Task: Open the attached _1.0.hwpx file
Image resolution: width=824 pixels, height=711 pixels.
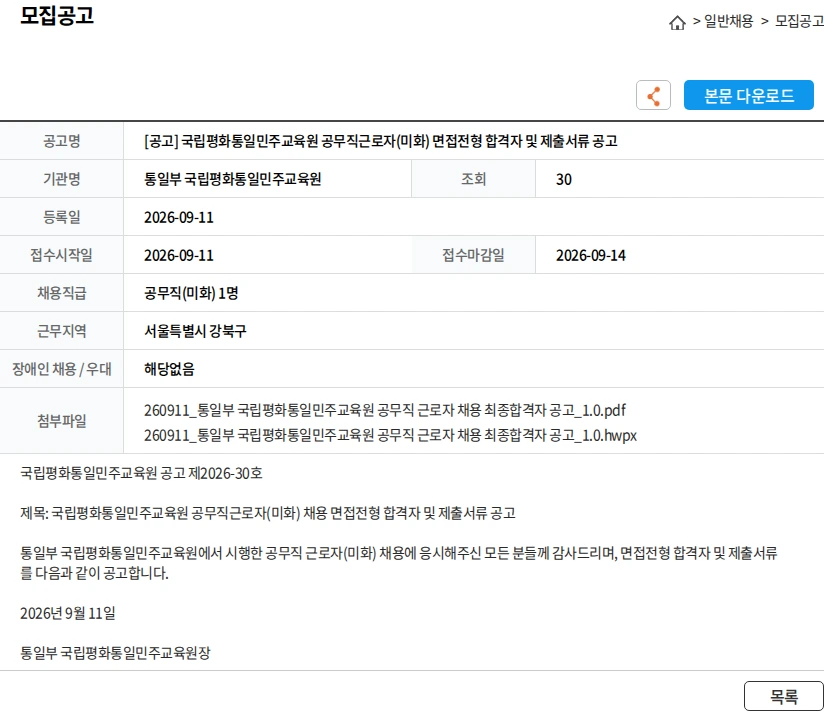Action: click(x=390, y=435)
